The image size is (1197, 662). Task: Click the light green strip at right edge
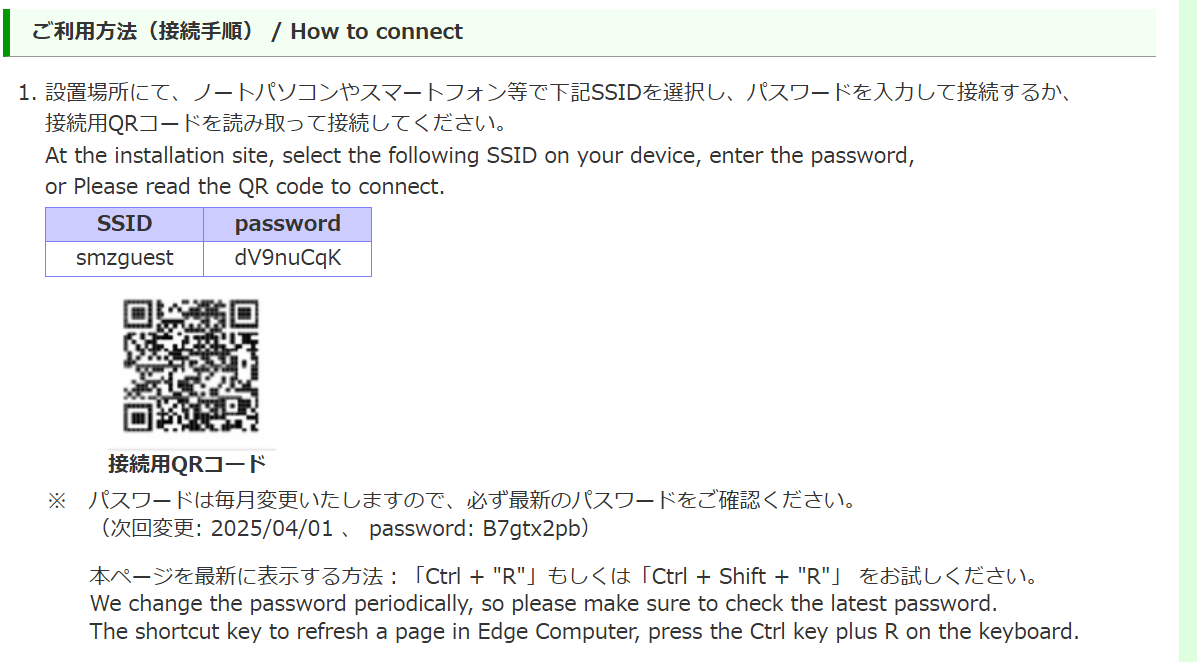(1188, 331)
